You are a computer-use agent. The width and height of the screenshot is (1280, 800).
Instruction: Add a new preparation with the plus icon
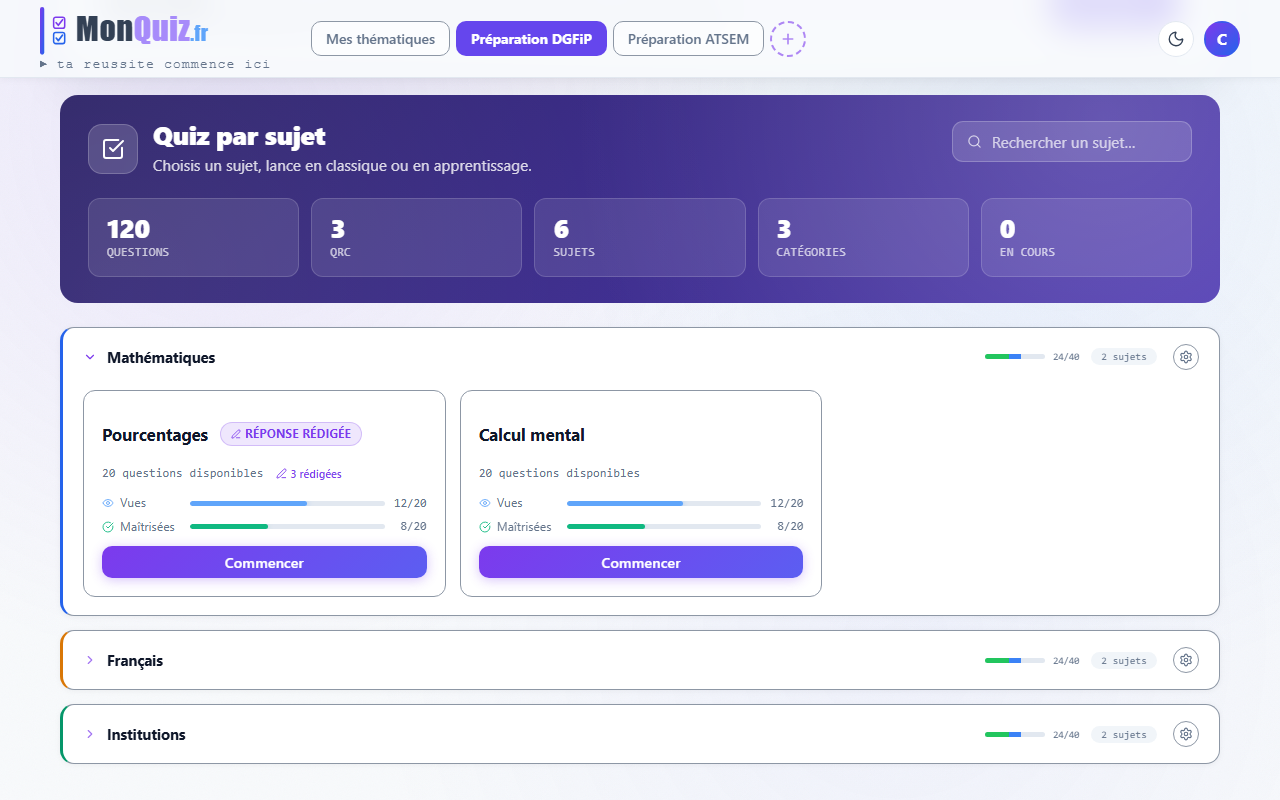788,39
